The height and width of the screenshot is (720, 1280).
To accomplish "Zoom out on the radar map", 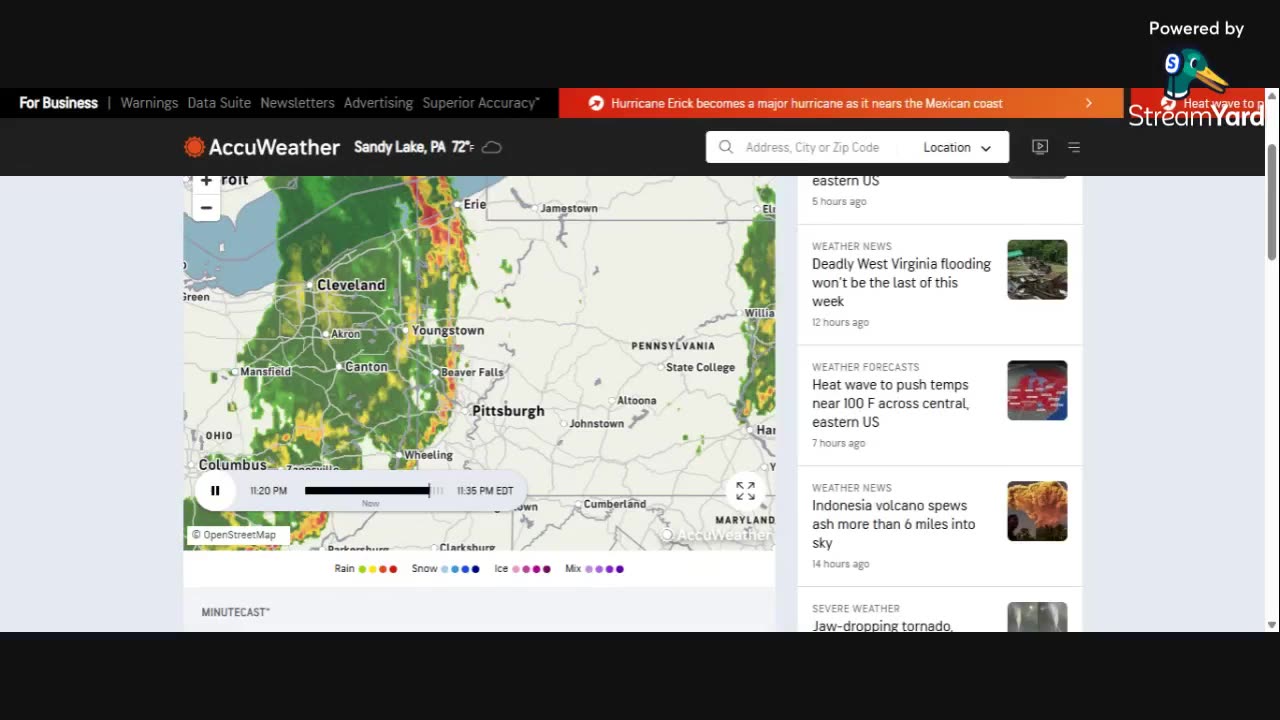I will tap(206, 208).
